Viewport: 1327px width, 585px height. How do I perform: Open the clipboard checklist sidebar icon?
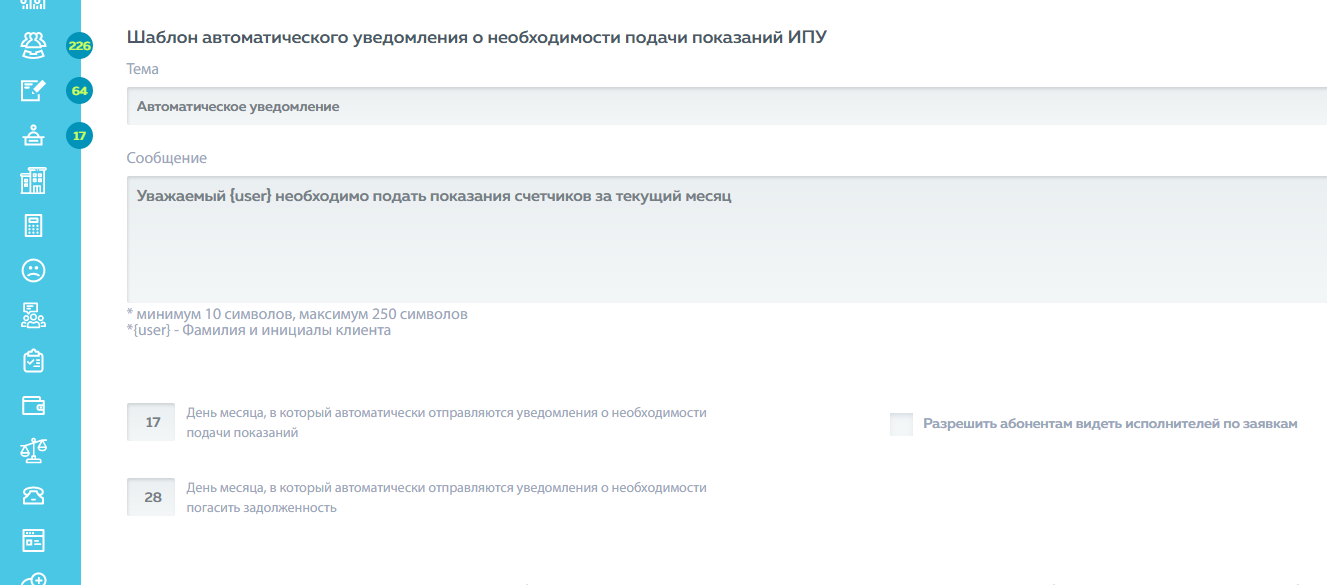click(x=34, y=360)
